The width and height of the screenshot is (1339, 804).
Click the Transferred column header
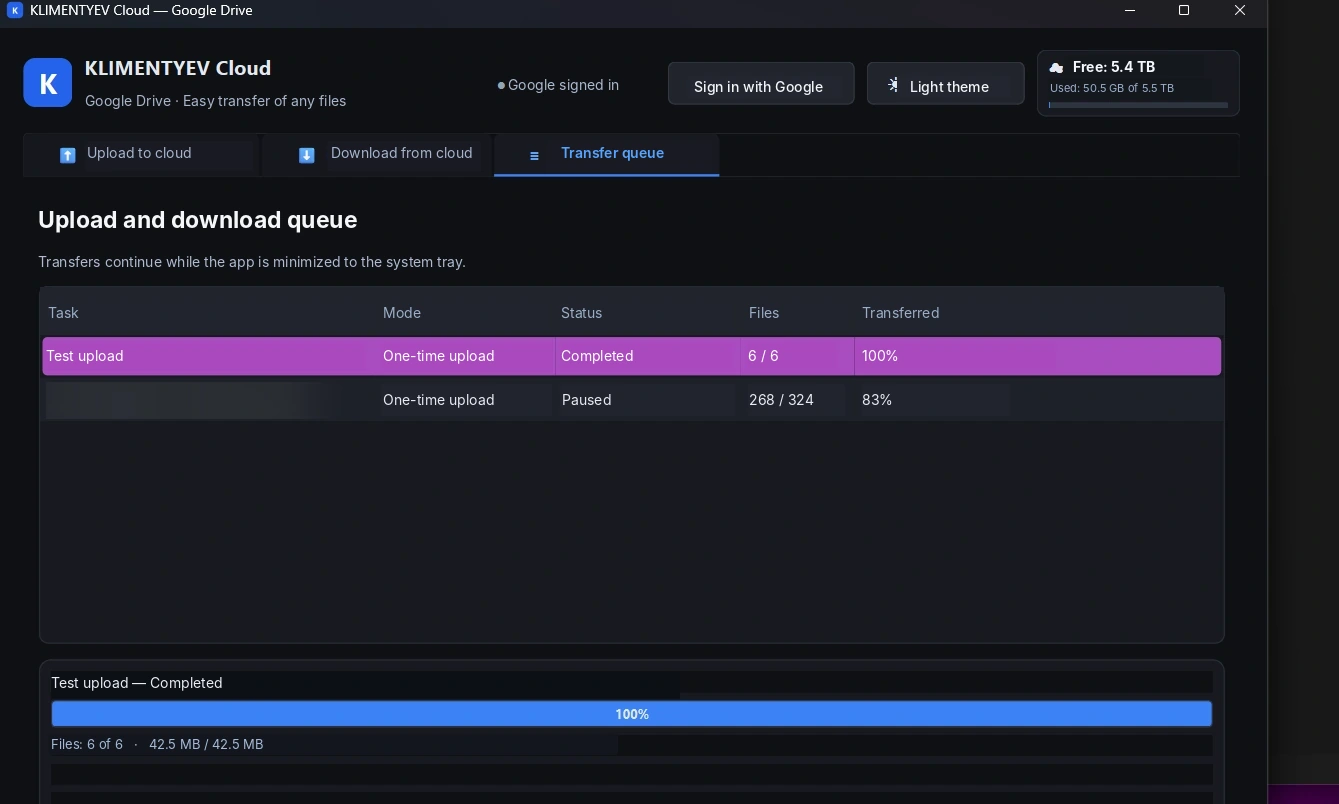(x=900, y=313)
